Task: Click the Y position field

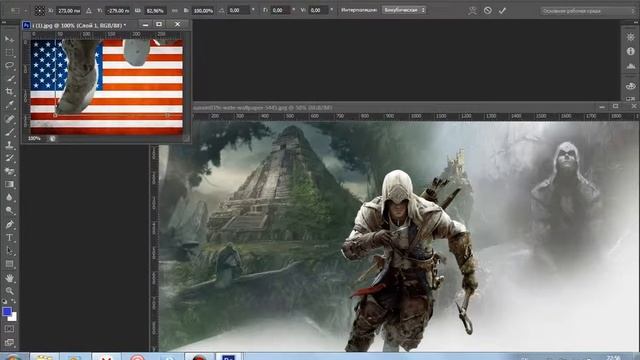Action: pyautogui.click(x=118, y=11)
